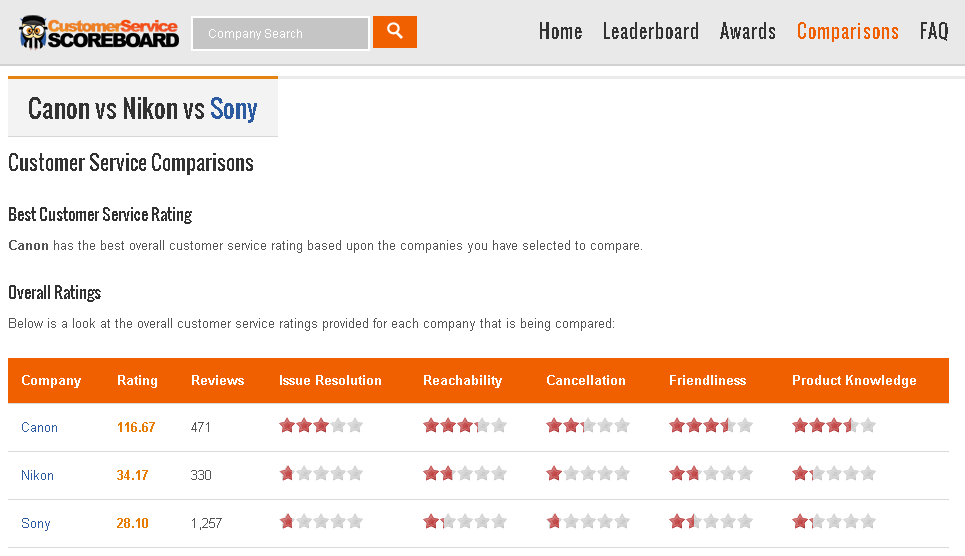Click bold Canon in the best rating sentence
965x556 pixels.
coord(28,246)
